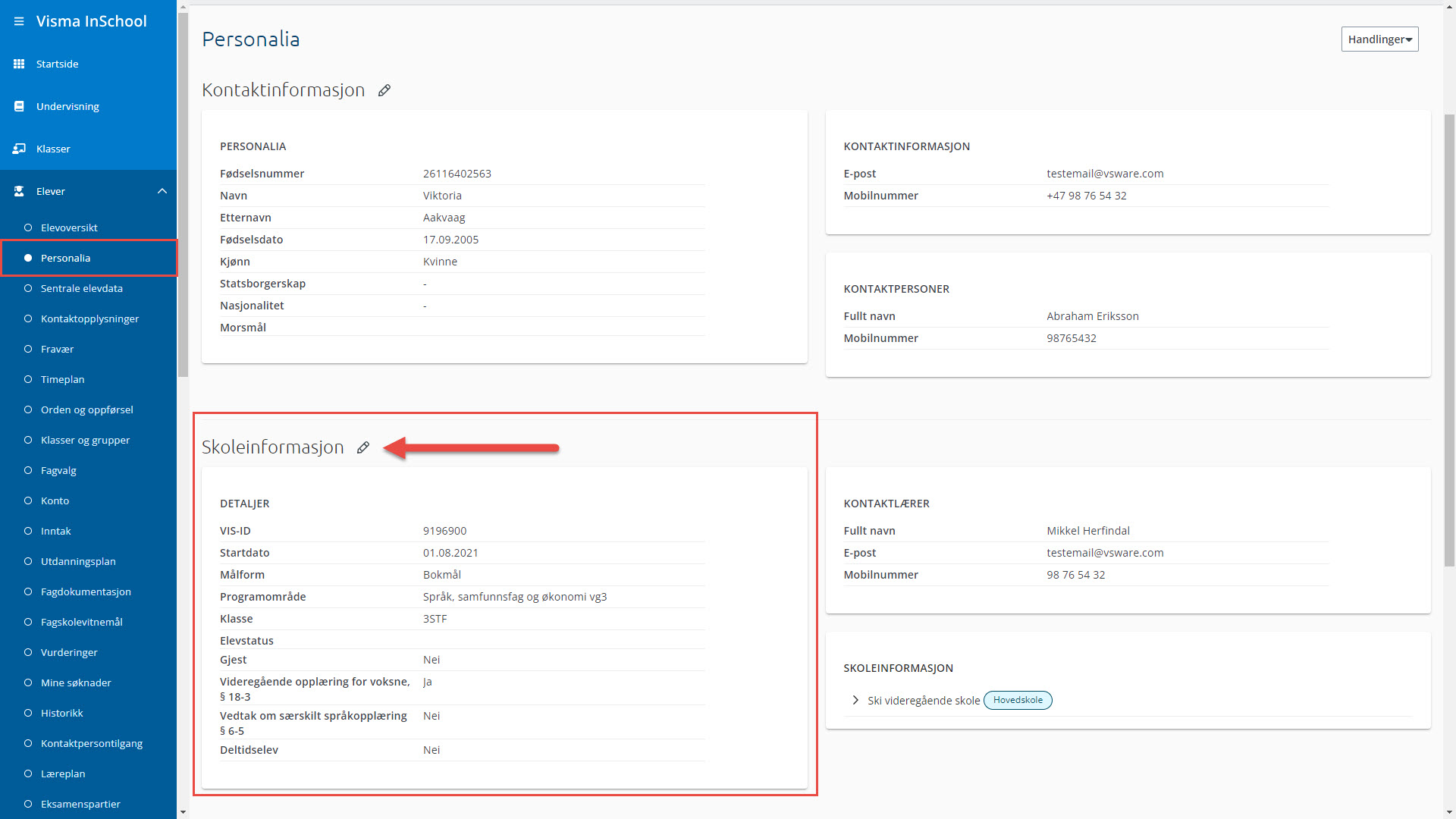Screen dimensions: 1456x819
Task: Open Inntak page
Action: coord(55,531)
